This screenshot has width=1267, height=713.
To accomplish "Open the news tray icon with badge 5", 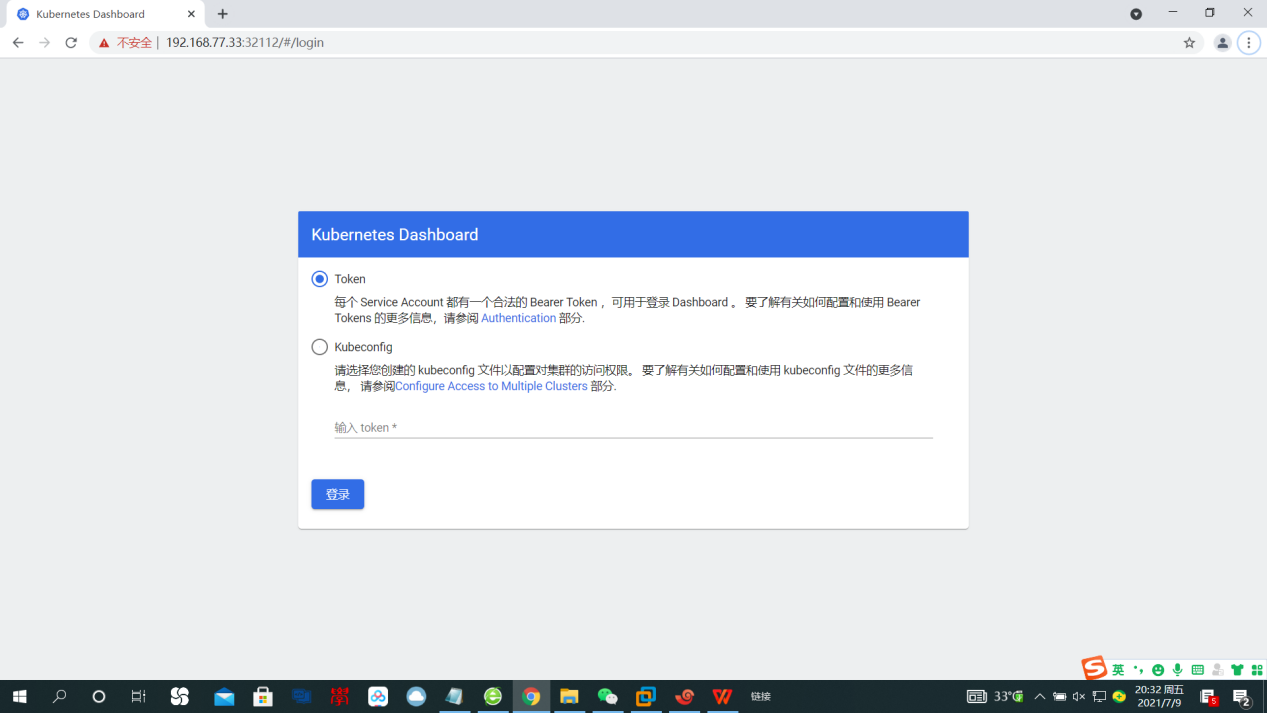I will (x=1209, y=697).
